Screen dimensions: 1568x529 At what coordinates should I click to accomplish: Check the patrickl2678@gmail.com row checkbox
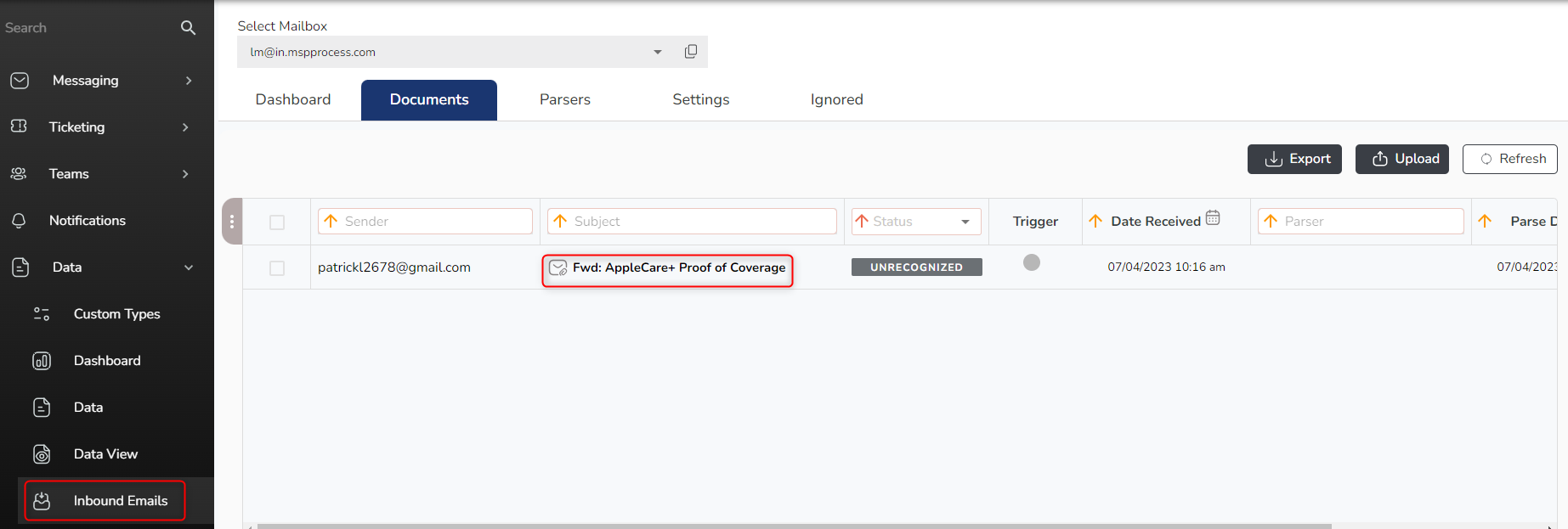click(x=277, y=268)
